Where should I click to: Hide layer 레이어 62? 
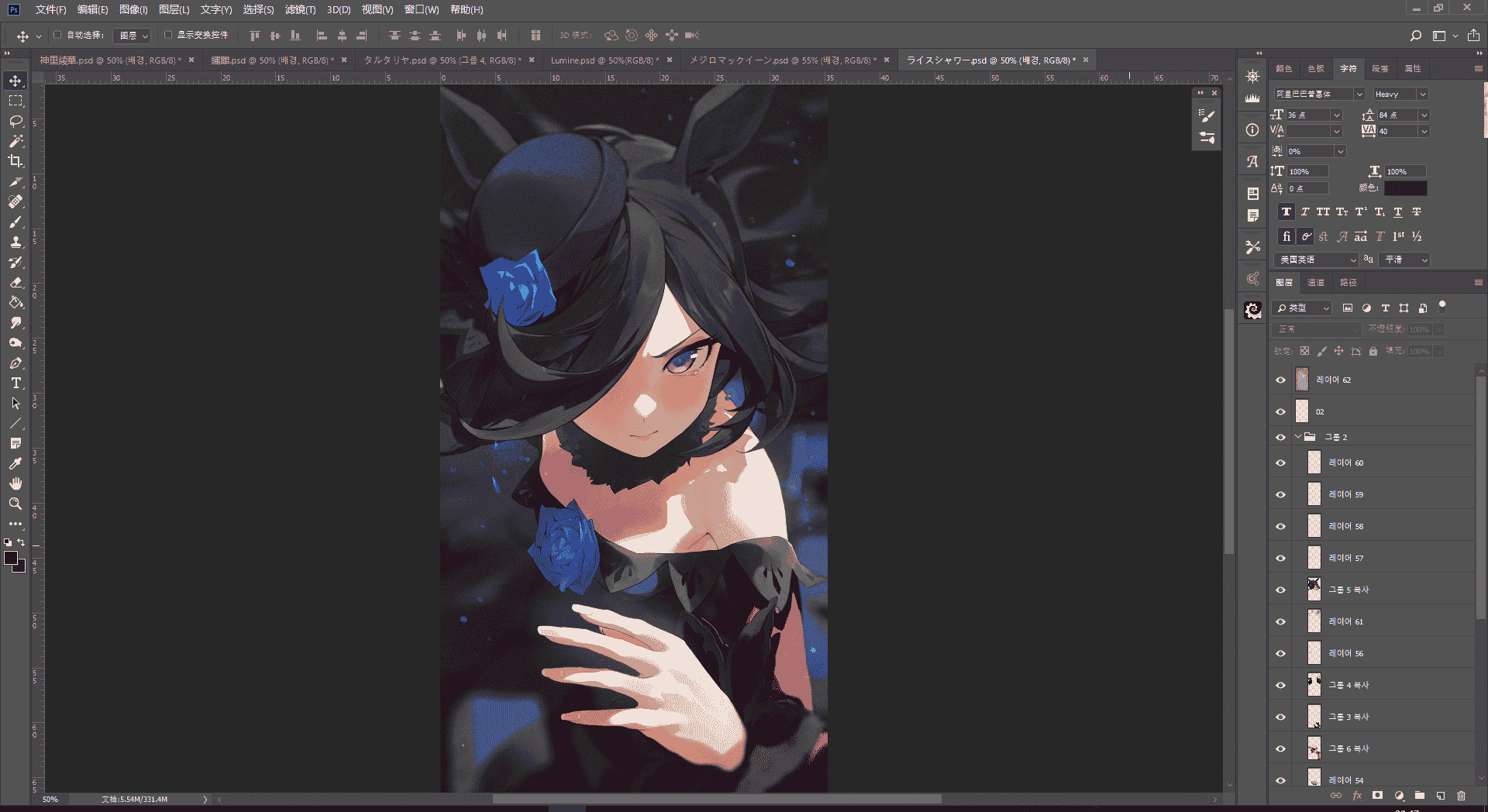click(x=1280, y=380)
